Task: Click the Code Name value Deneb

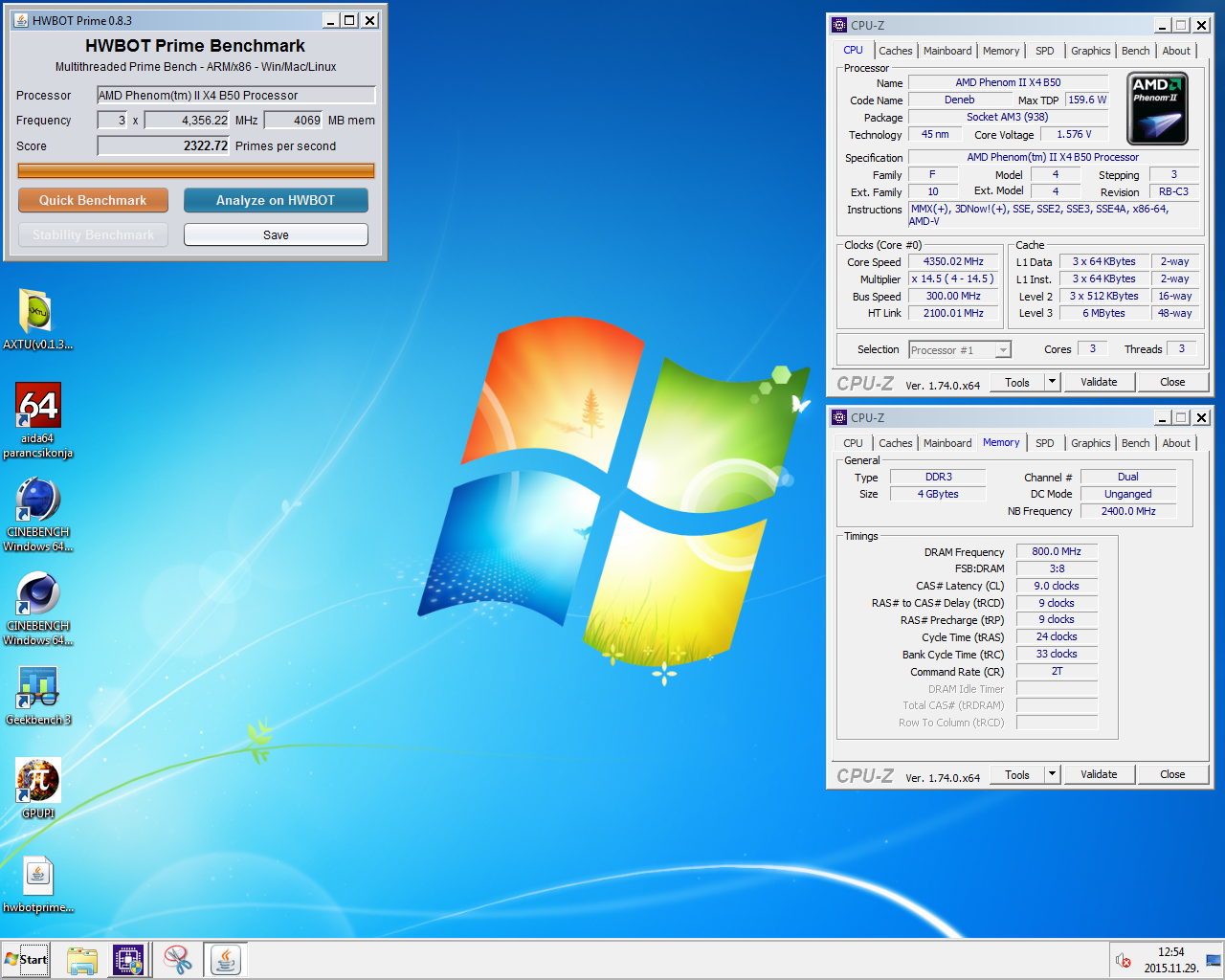Action: (960, 100)
